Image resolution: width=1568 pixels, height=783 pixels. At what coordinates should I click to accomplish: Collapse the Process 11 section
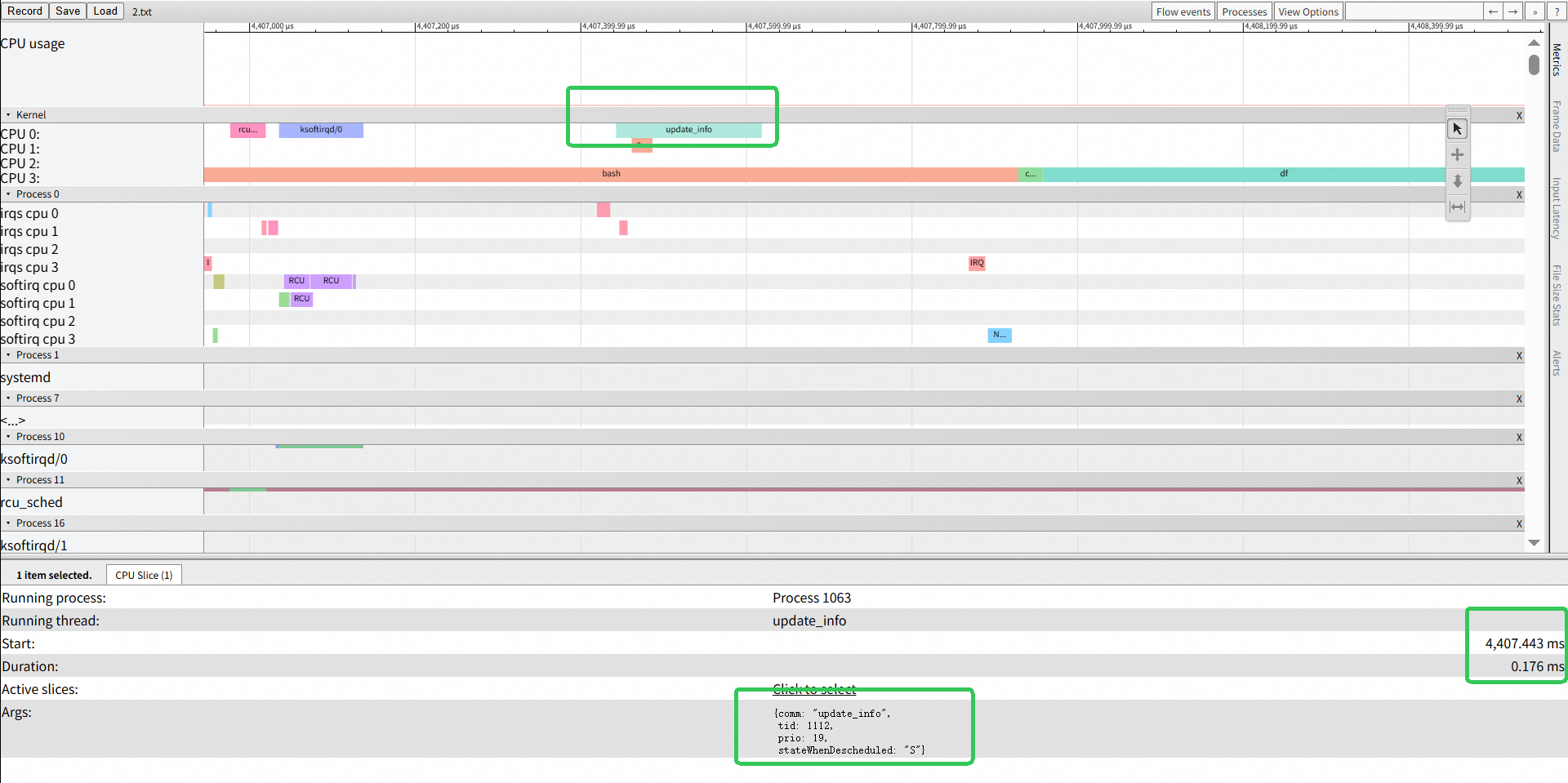tap(8, 480)
